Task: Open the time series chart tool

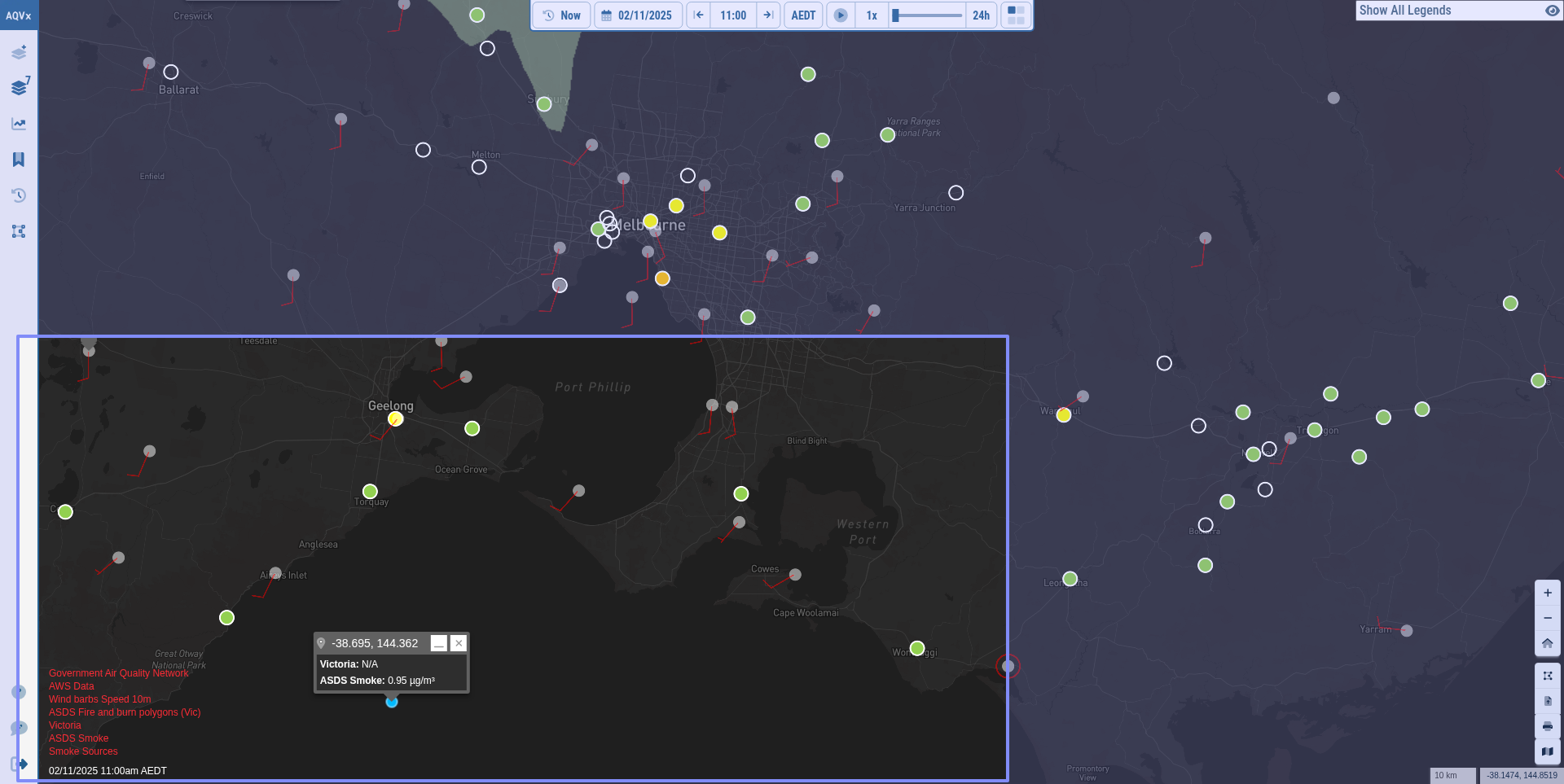Action: click(x=19, y=124)
